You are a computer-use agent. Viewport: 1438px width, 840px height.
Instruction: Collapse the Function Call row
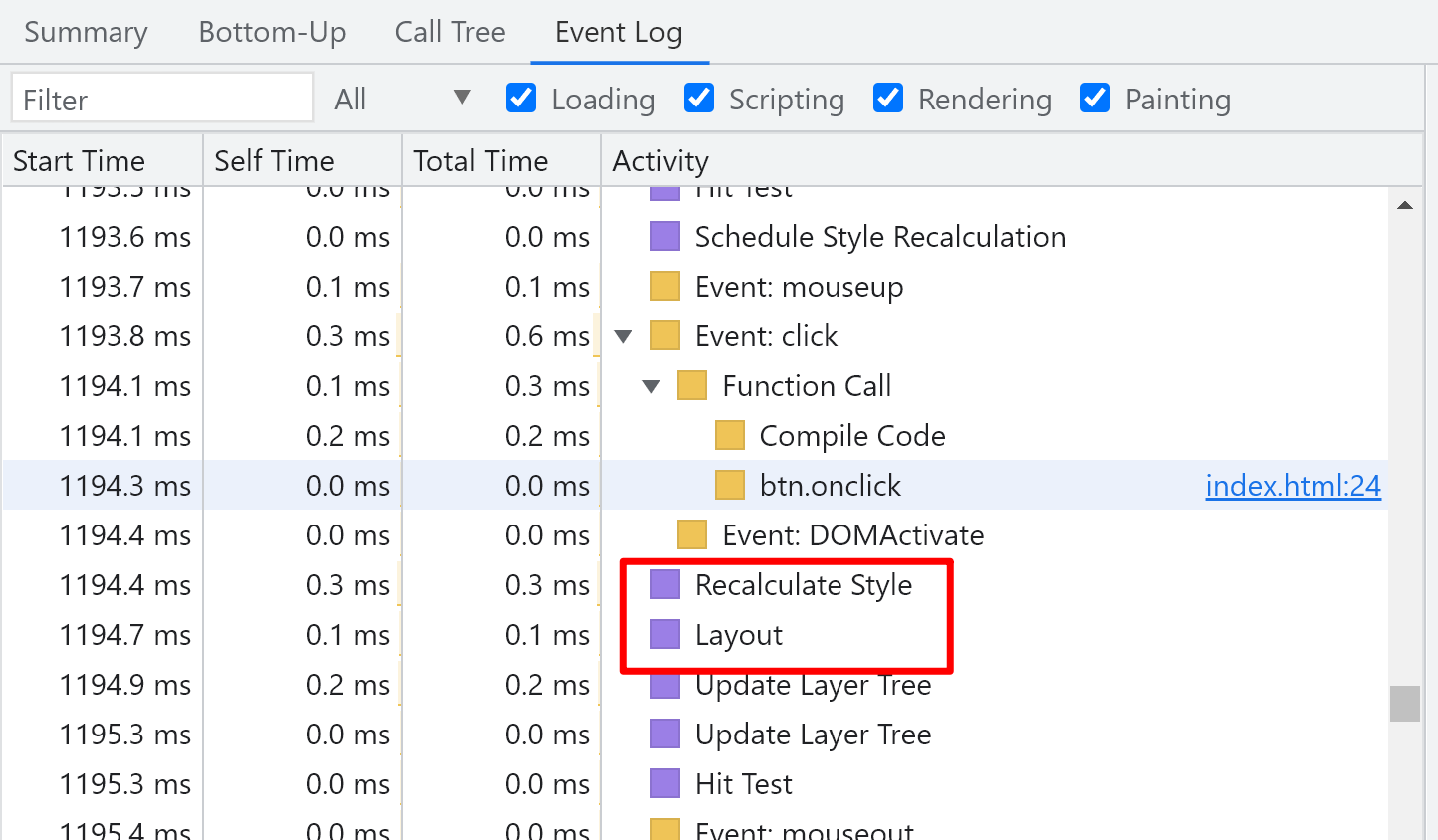coord(651,386)
